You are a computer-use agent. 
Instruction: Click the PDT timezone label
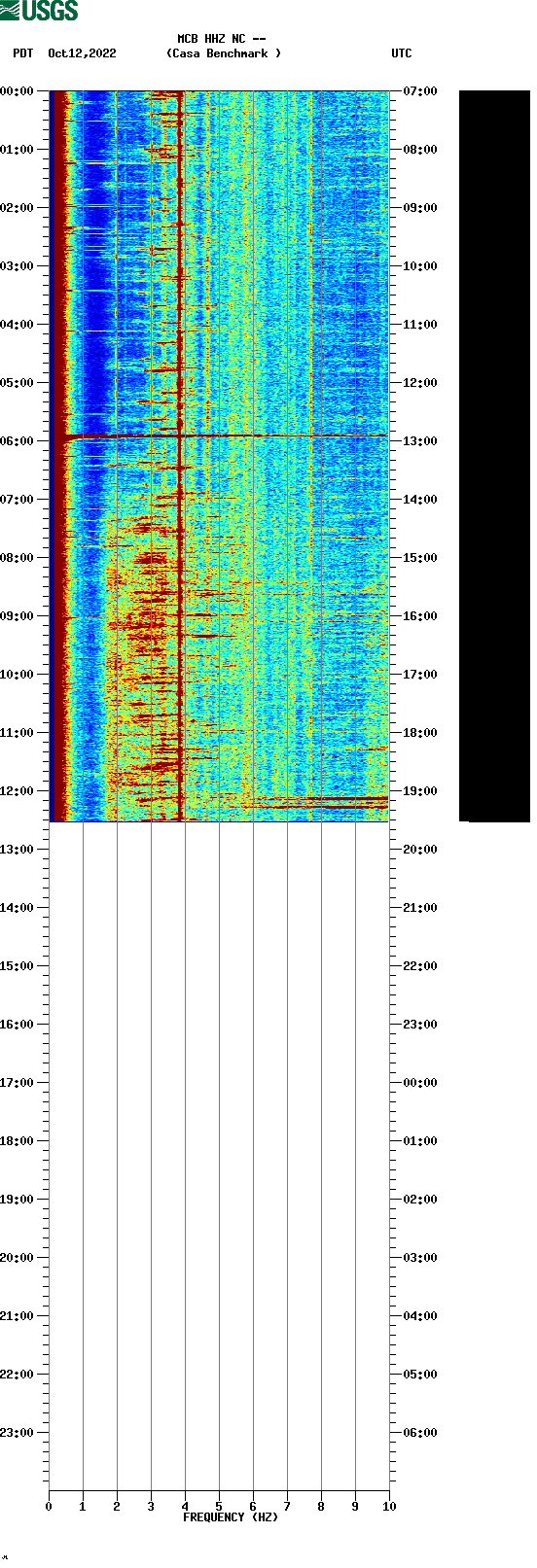click(x=22, y=53)
